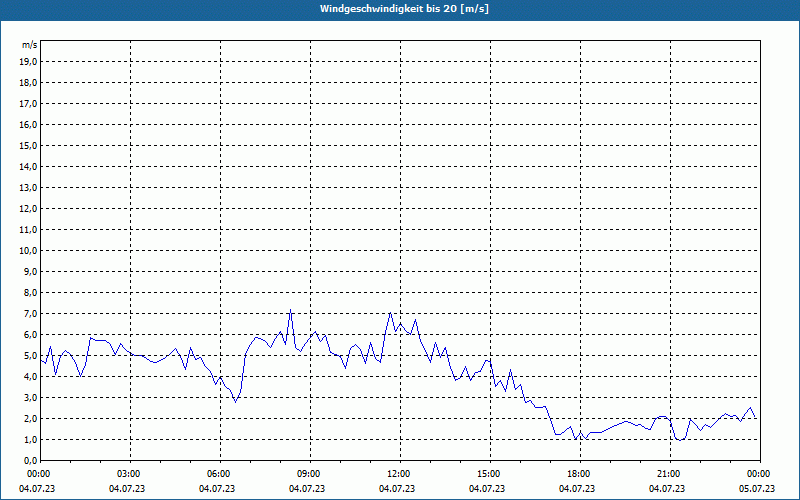Screen dimensions: 800x500
Task: Click the 14,0 y-axis label
Action: click(x=28, y=166)
